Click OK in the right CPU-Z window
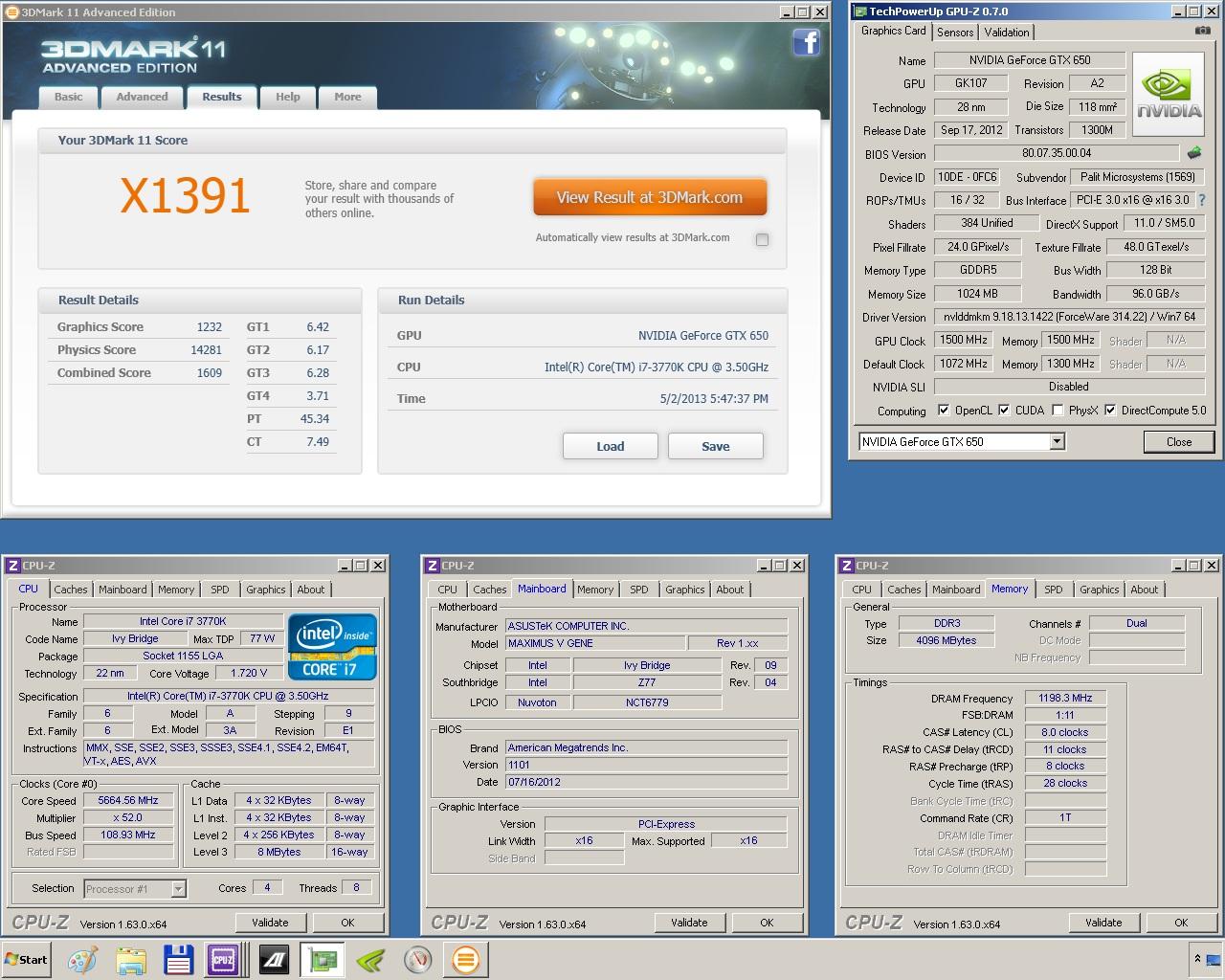The image size is (1225, 980). click(x=1181, y=923)
